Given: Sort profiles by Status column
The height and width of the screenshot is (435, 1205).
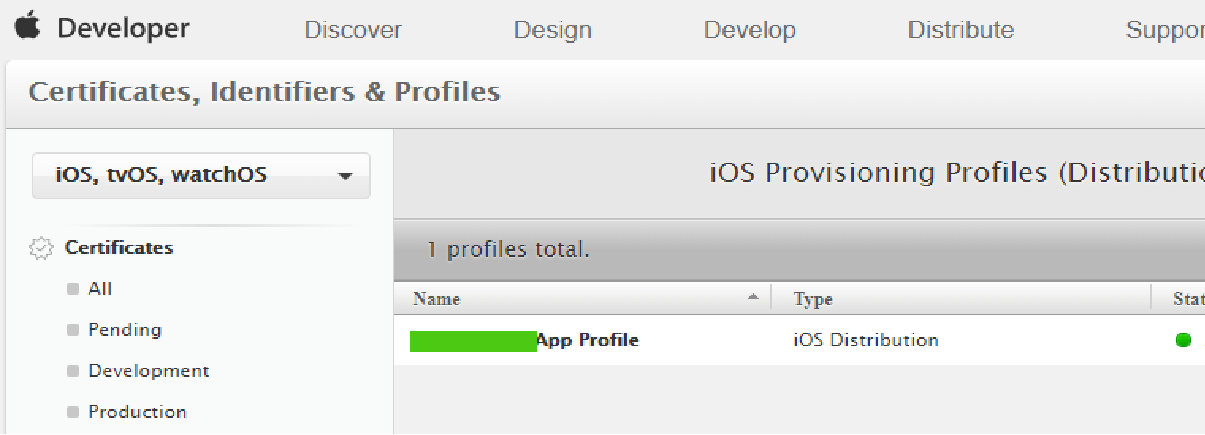Looking at the screenshot, I should point(1189,299).
